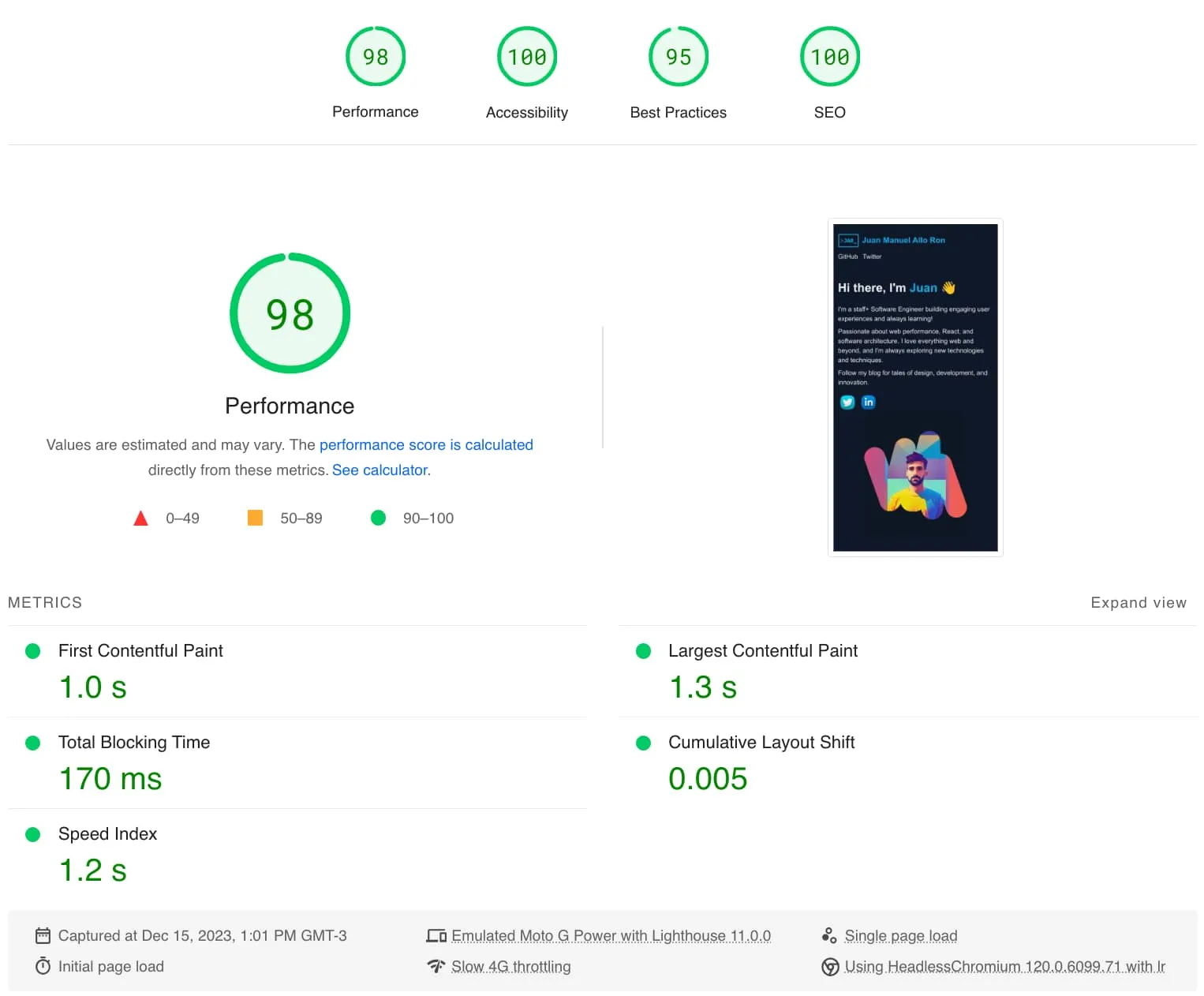Click the network icon beside Slow 4G throttling
This screenshot has height=996, width=1204.
tap(436, 966)
